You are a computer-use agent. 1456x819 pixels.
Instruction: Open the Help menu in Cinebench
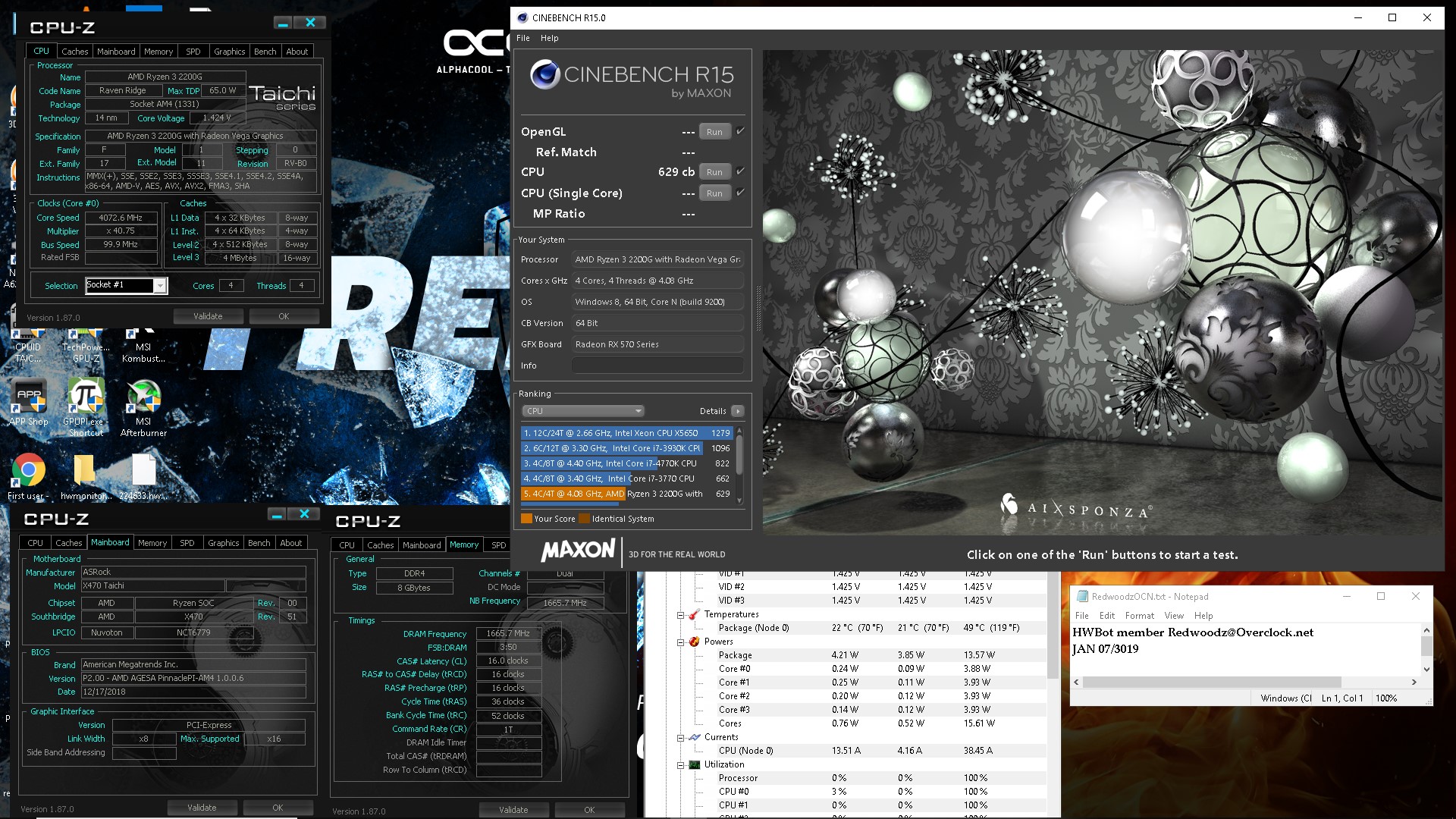549,38
